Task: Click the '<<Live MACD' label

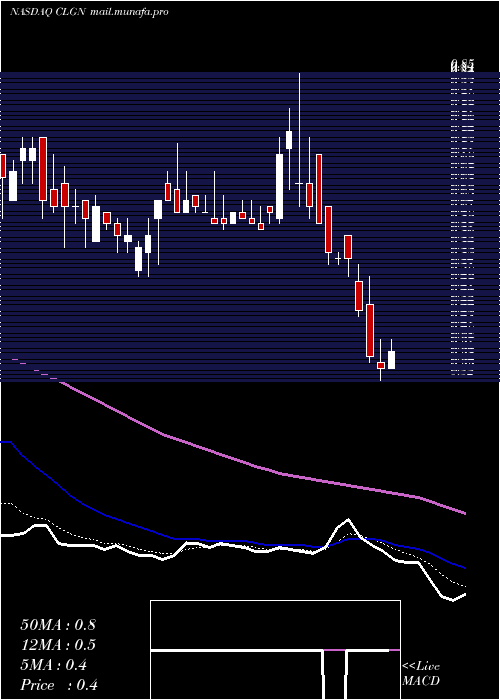Action: (421, 673)
